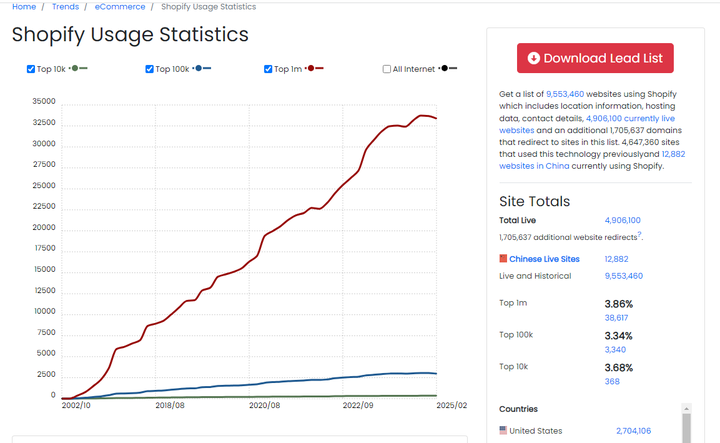Click the red Top 1m legend marker
Viewport: 720px width, 443px height.
pyautogui.click(x=315, y=68)
